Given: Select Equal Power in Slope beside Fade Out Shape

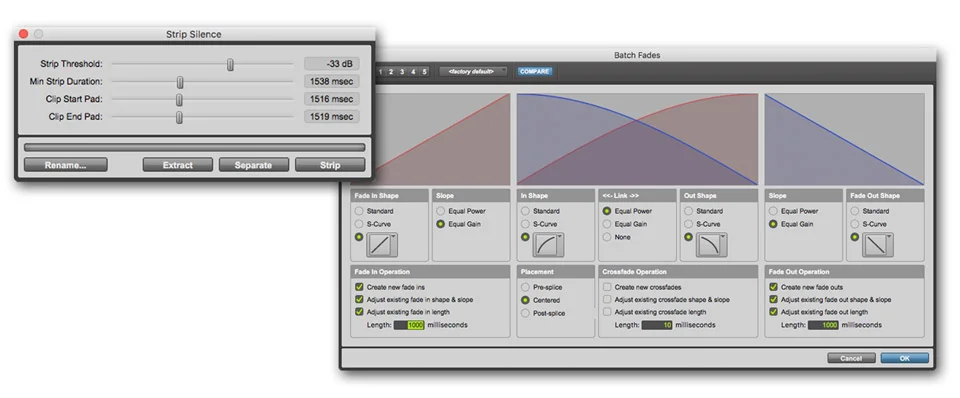Looking at the screenshot, I should pyautogui.click(x=773, y=211).
